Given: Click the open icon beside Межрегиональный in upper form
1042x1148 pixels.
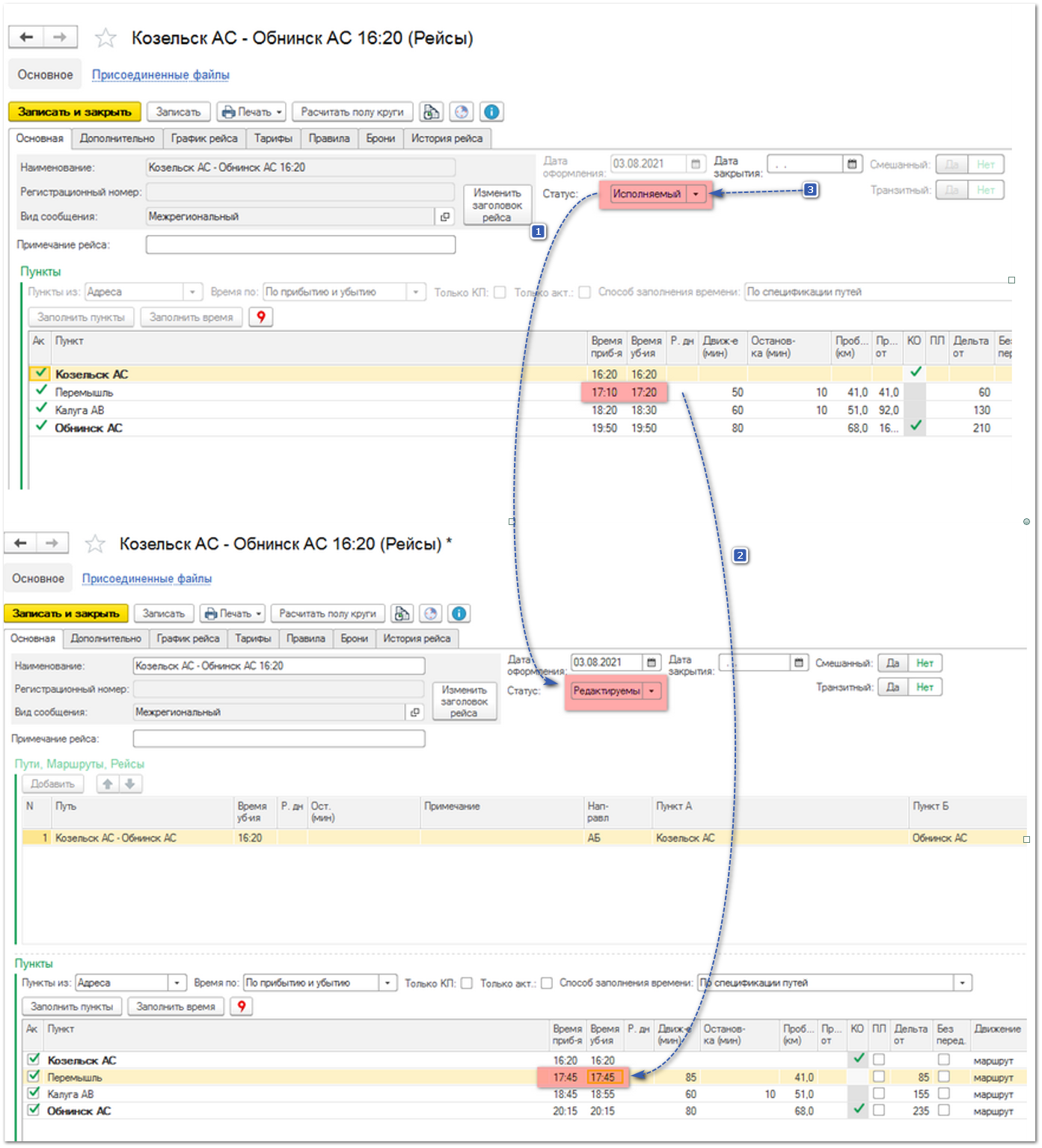Looking at the screenshot, I should coord(445,216).
